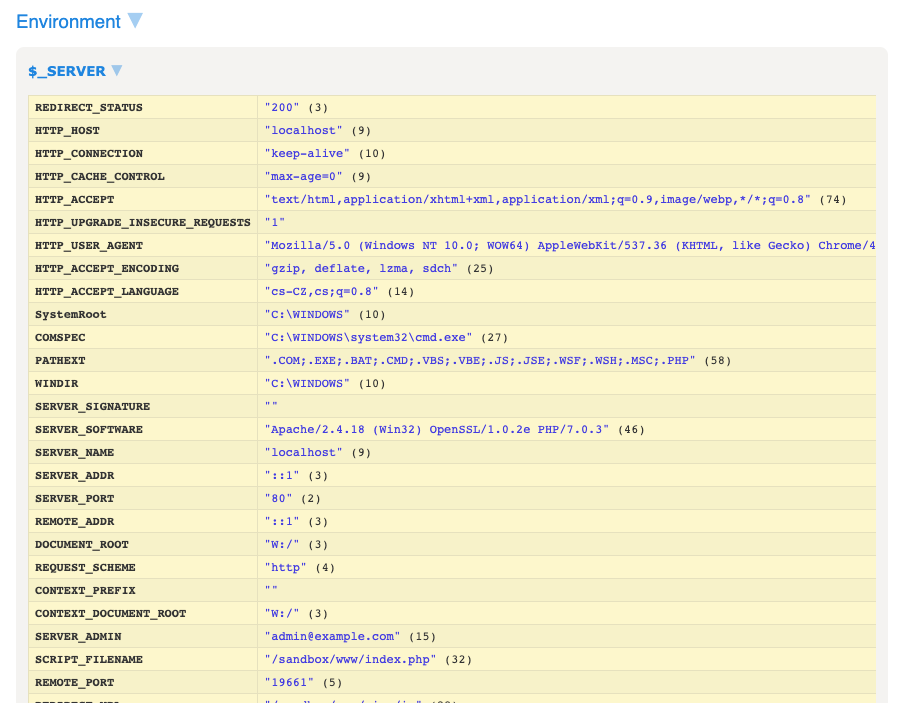The width and height of the screenshot is (901, 703).
Task: Select the "80" port value
Action: click(278, 498)
